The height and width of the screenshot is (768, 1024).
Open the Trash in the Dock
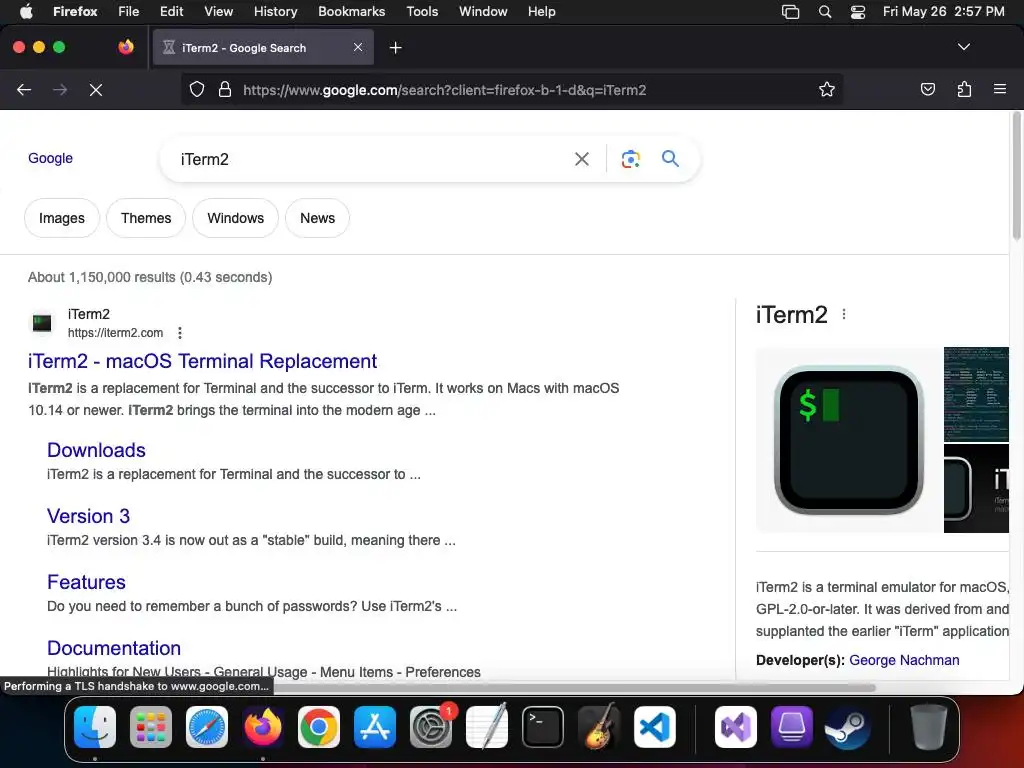point(928,727)
